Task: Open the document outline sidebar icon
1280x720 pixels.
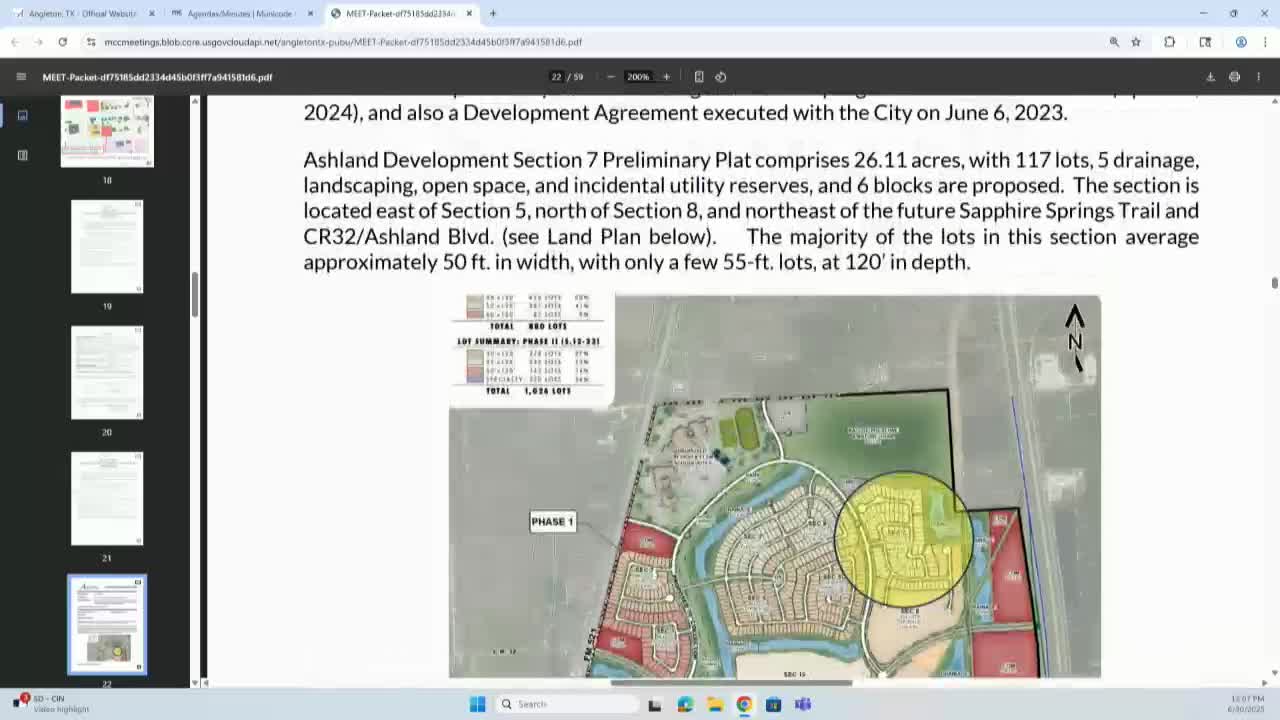Action: (x=22, y=154)
